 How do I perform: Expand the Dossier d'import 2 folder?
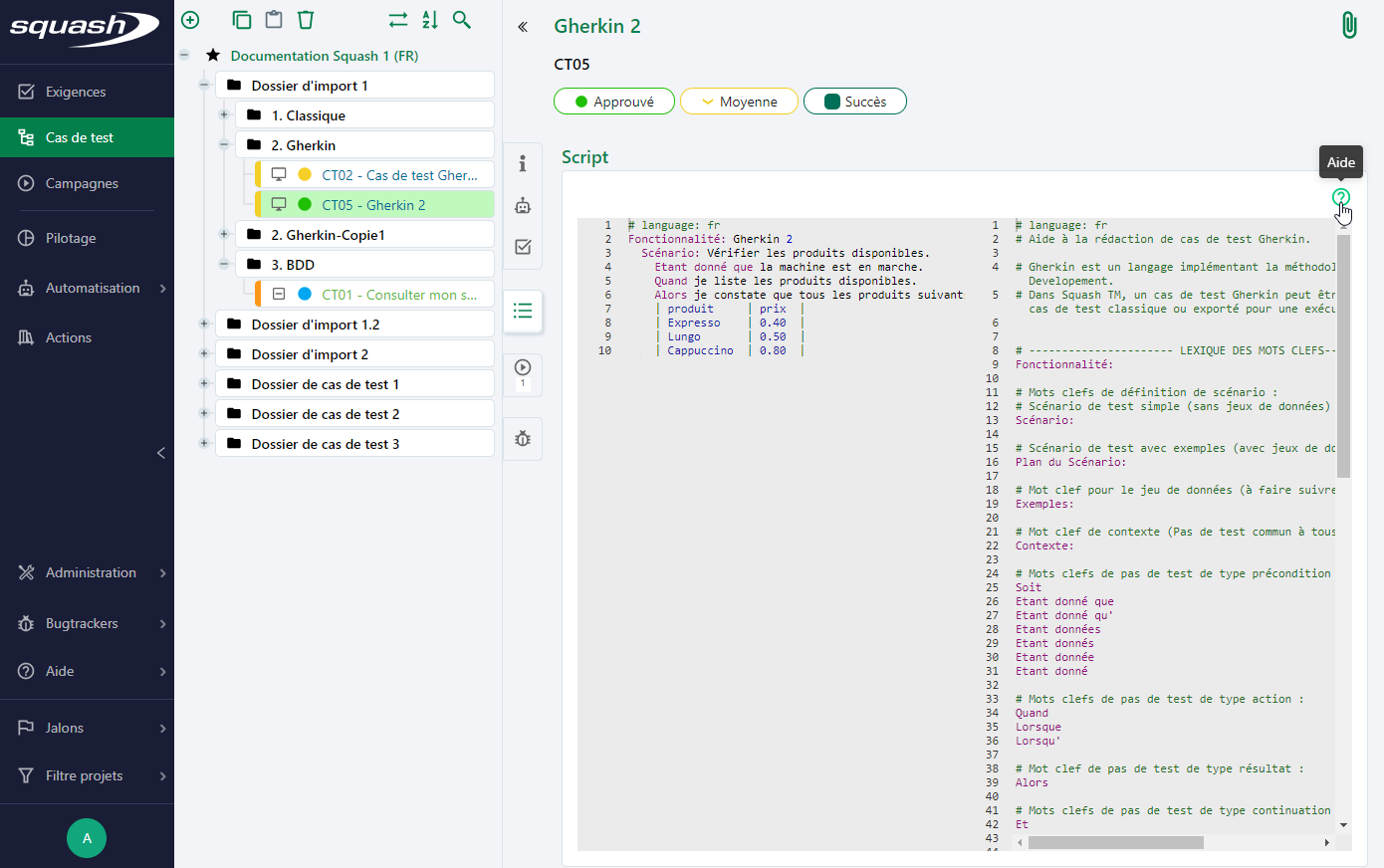point(204,354)
